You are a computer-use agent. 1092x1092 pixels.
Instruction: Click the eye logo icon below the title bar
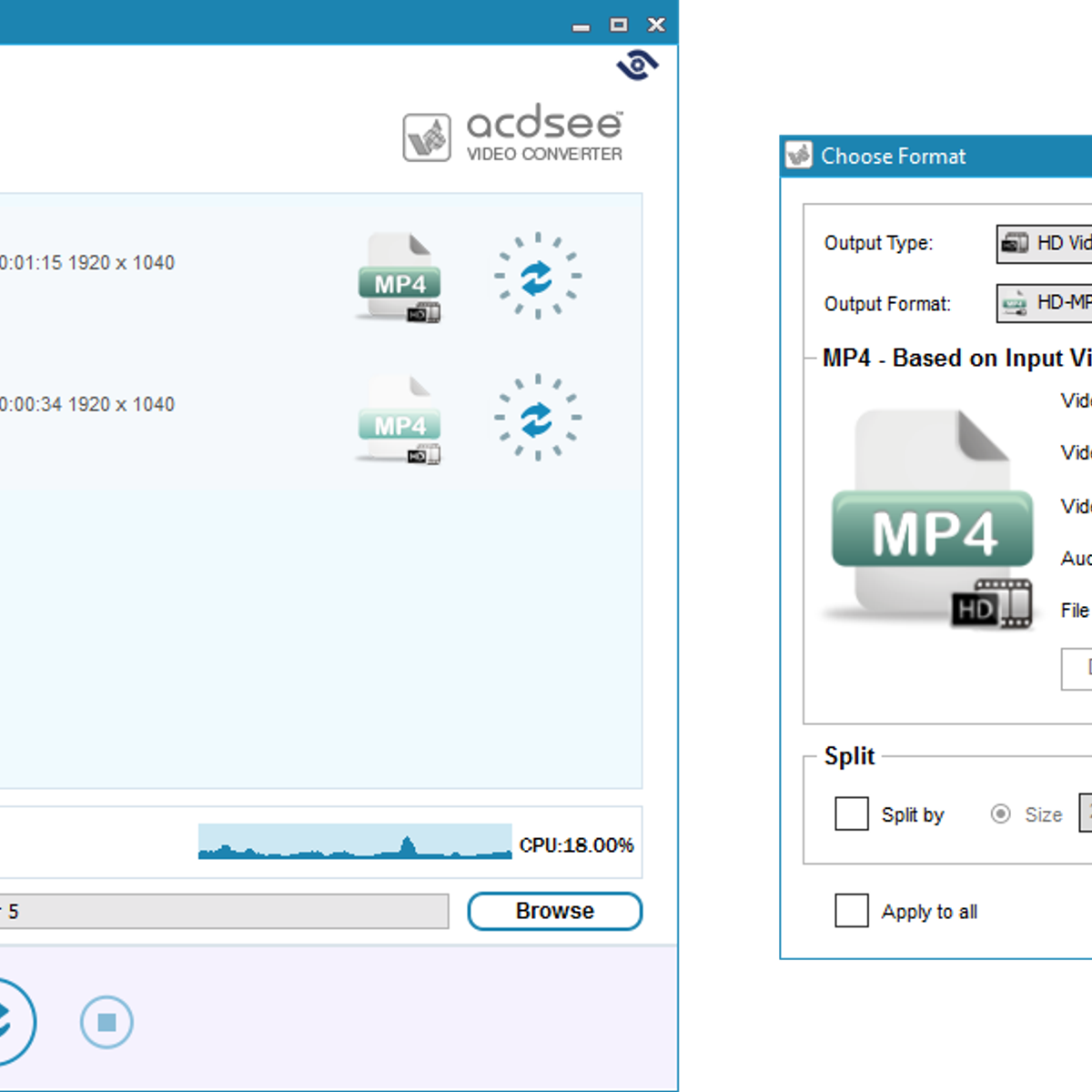click(x=637, y=66)
